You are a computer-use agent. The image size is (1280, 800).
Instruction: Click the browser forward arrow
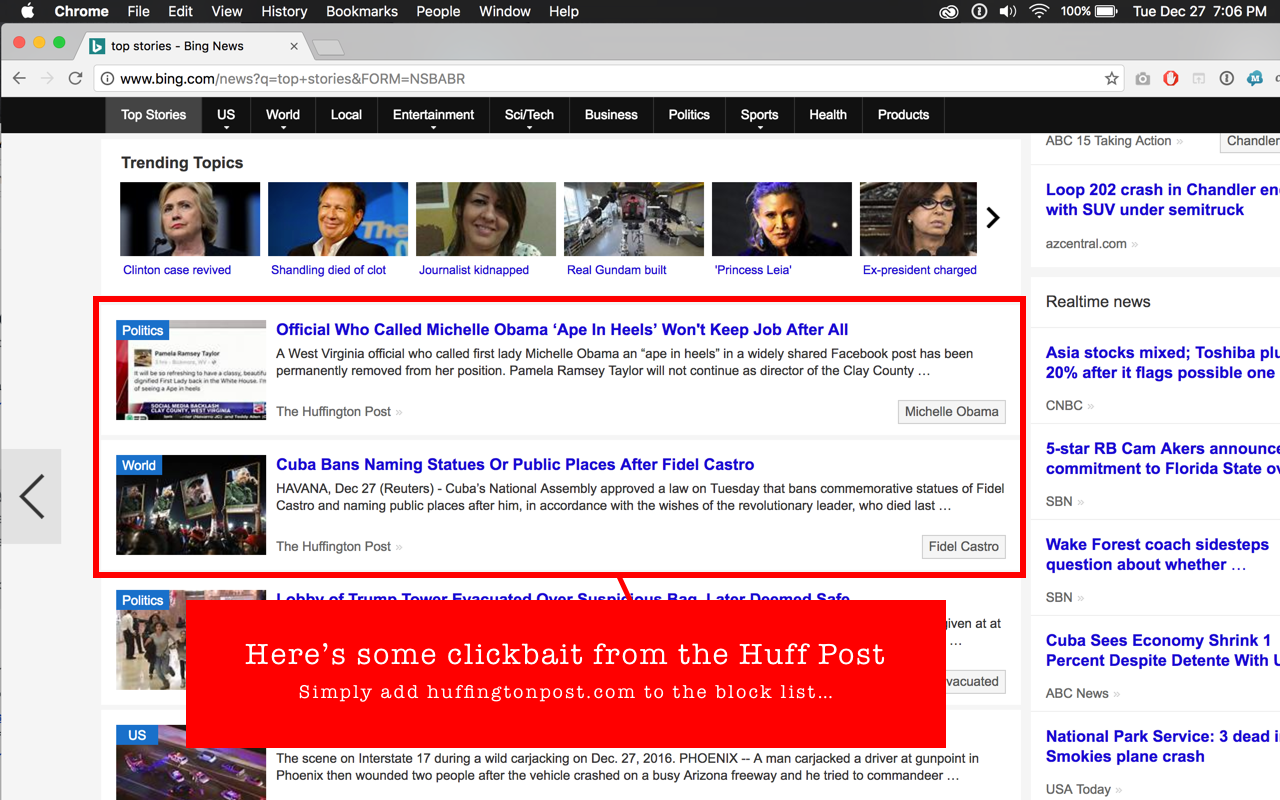47,78
